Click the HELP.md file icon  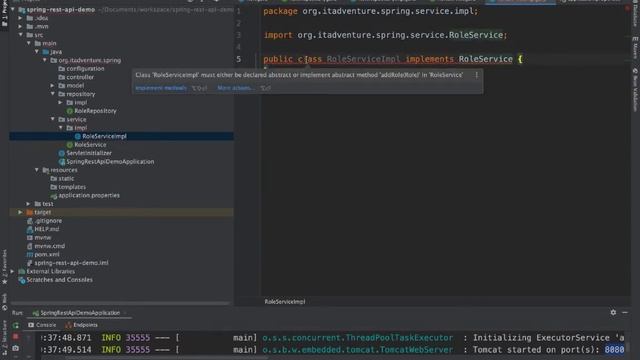point(29,229)
